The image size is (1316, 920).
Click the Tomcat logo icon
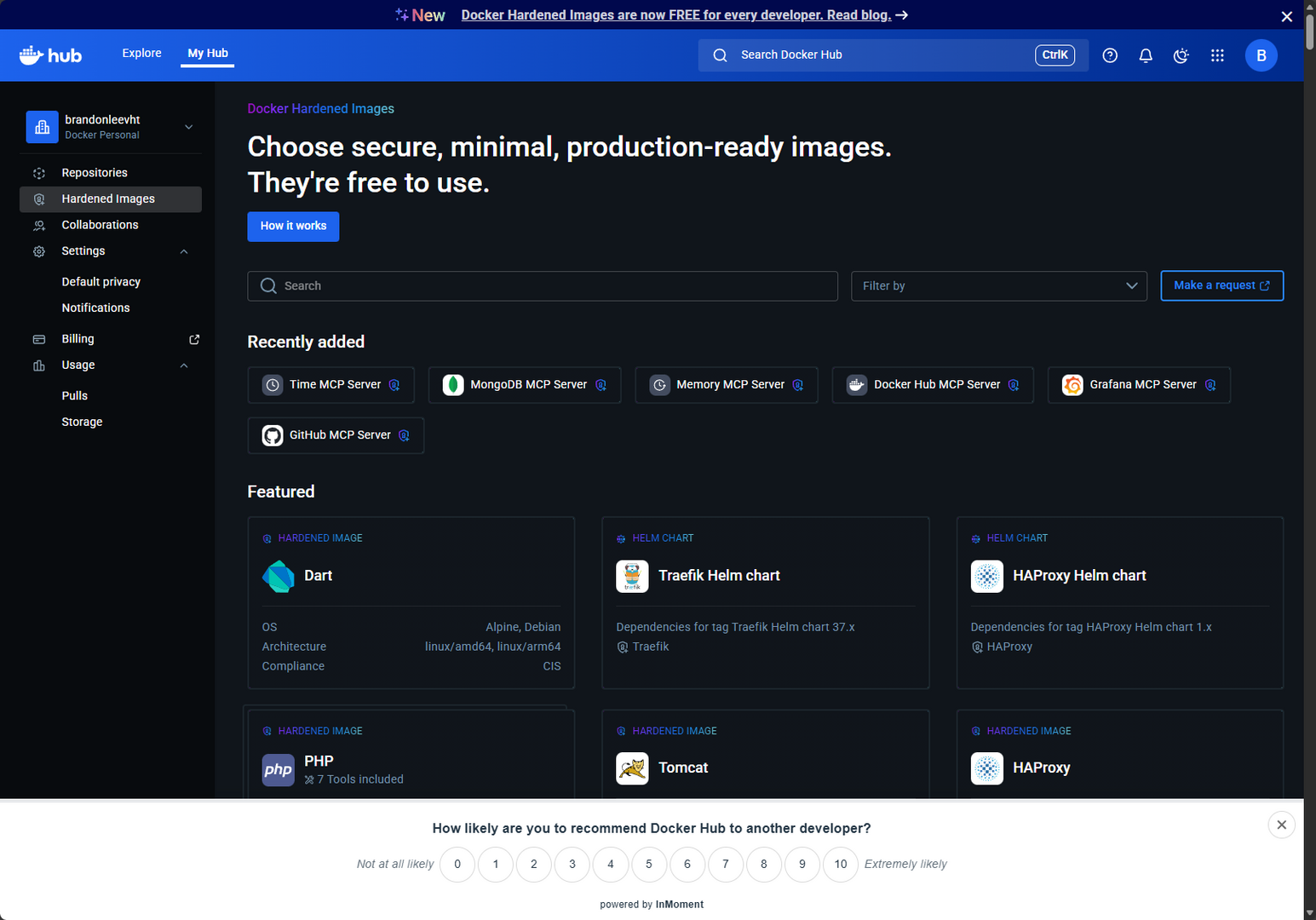(632, 769)
